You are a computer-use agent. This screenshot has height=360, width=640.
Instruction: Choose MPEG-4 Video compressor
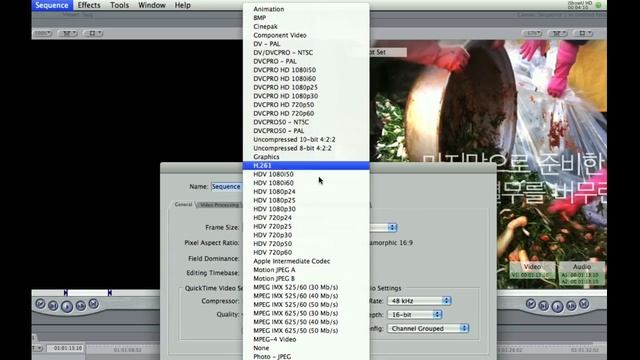306,339
